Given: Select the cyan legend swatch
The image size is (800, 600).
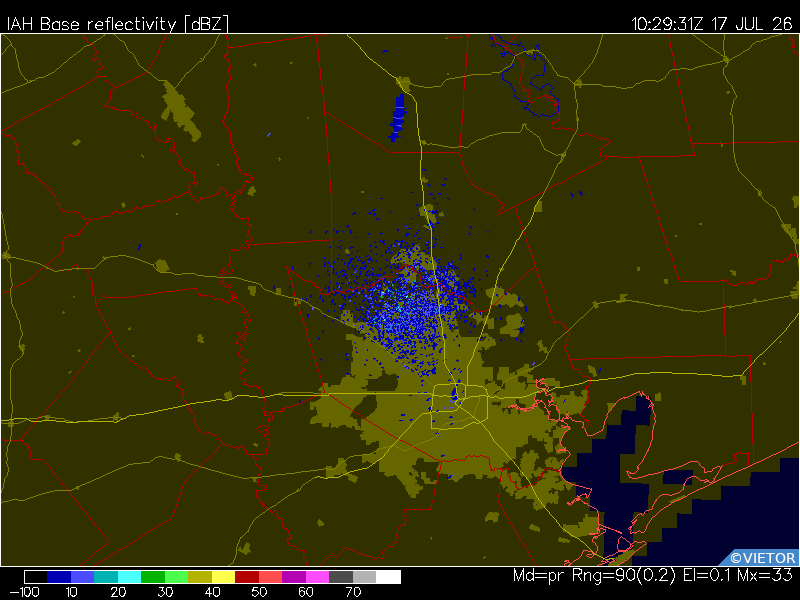Looking at the screenshot, I should (x=130, y=577).
